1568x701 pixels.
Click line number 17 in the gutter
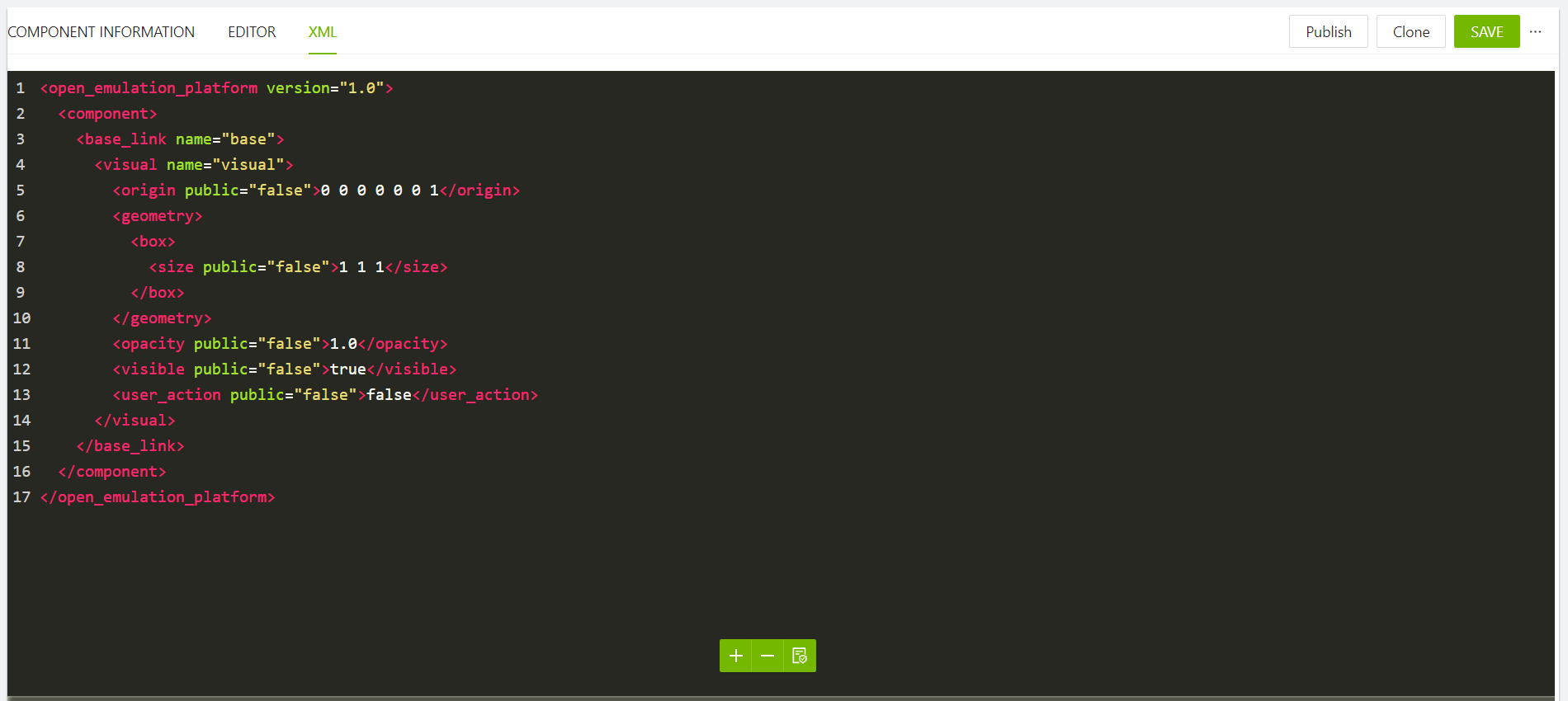21,496
